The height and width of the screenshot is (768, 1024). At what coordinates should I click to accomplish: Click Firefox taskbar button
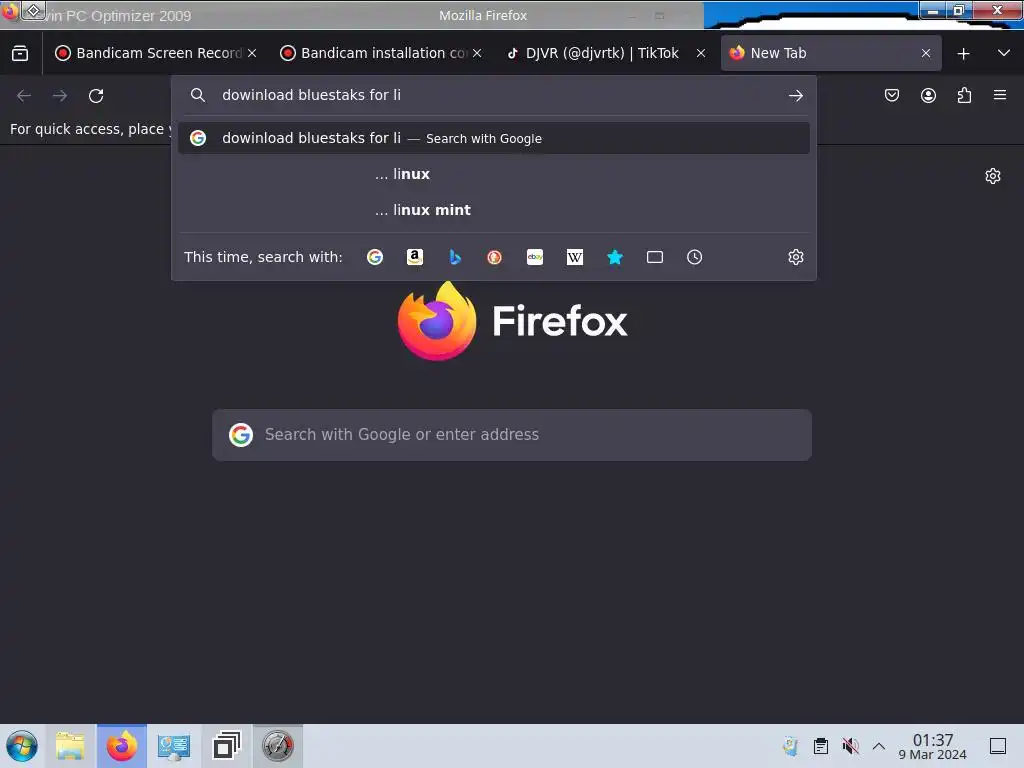point(122,746)
